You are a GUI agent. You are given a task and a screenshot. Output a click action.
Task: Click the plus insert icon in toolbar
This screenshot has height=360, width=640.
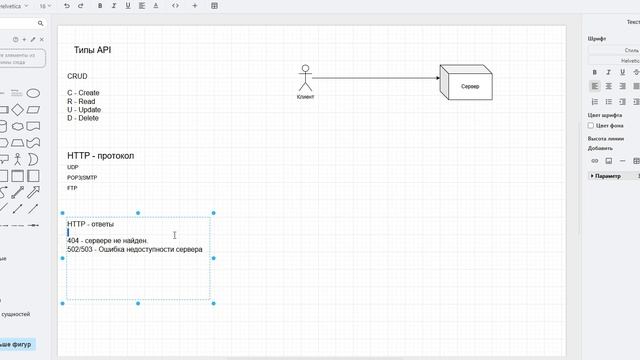pyautogui.click(x=195, y=6)
